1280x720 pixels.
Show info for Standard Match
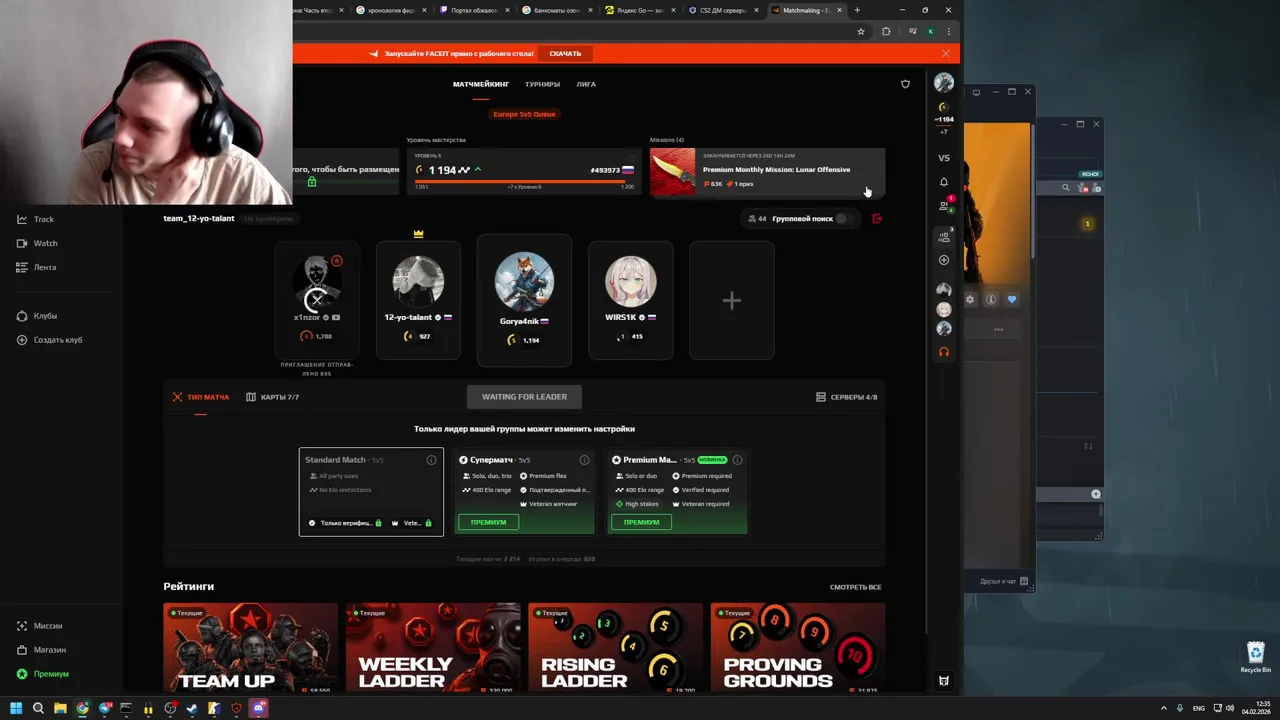(431, 460)
